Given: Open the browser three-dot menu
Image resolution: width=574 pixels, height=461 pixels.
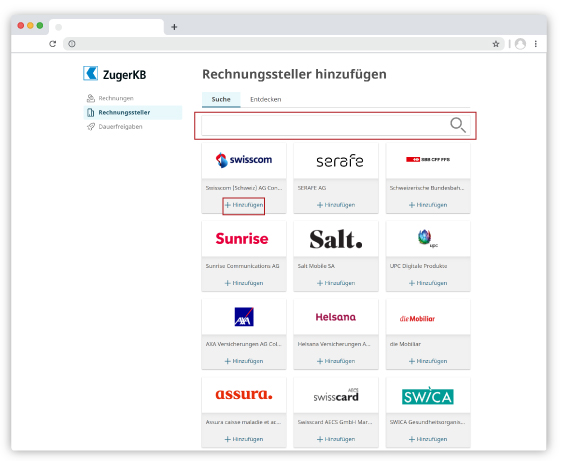Looking at the screenshot, I should [x=536, y=44].
